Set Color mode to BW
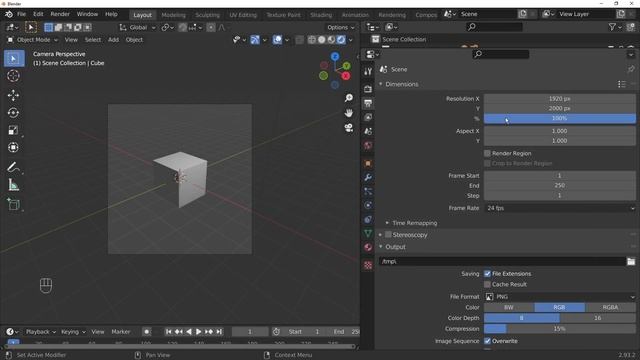The width and height of the screenshot is (640, 360). 509,307
